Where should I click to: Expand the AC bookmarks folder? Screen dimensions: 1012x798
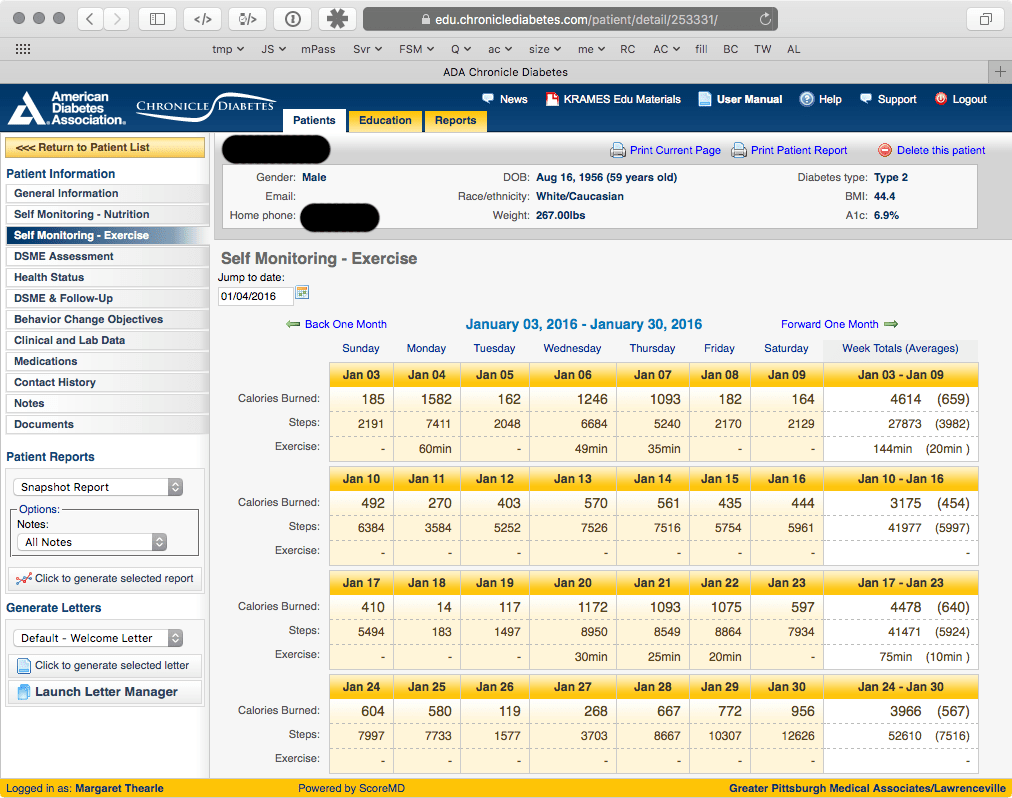[x=666, y=49]
